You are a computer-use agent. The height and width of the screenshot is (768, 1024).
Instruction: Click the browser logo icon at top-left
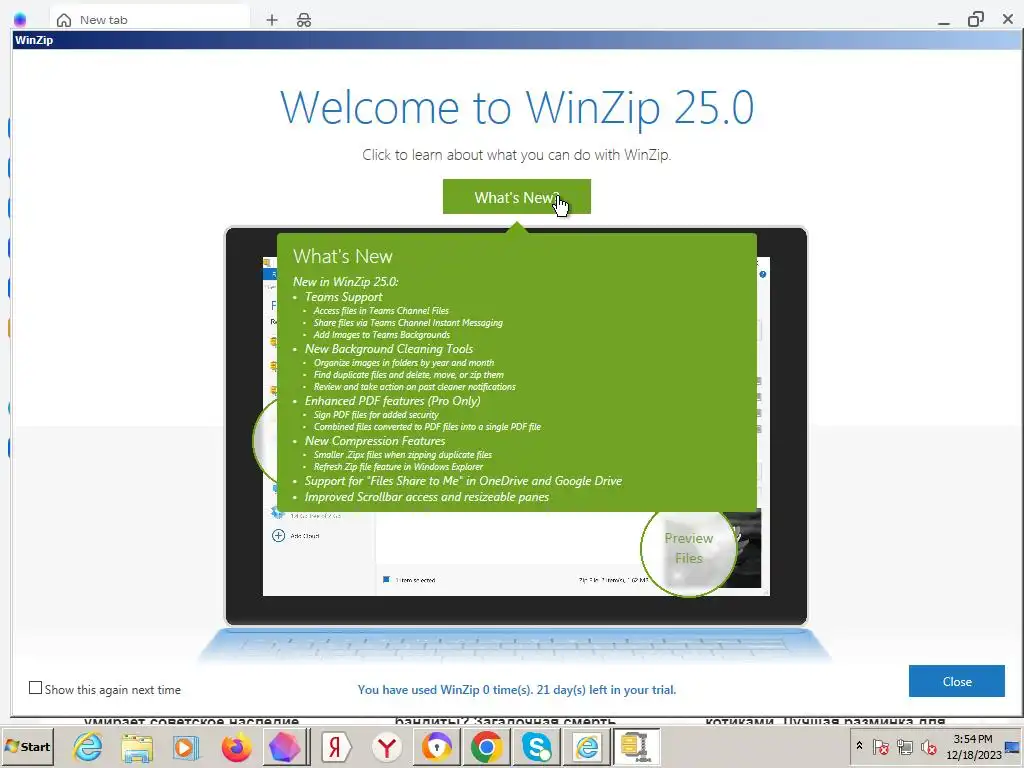[20, 20]
